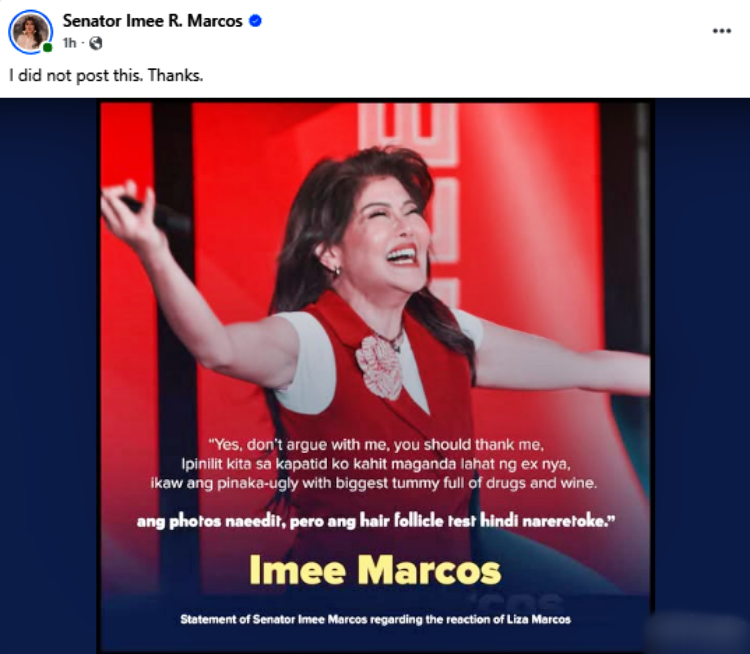Click the yellow "Imee Marcos" title in graphic
This screenshot has height=654, width=750.
375,570
